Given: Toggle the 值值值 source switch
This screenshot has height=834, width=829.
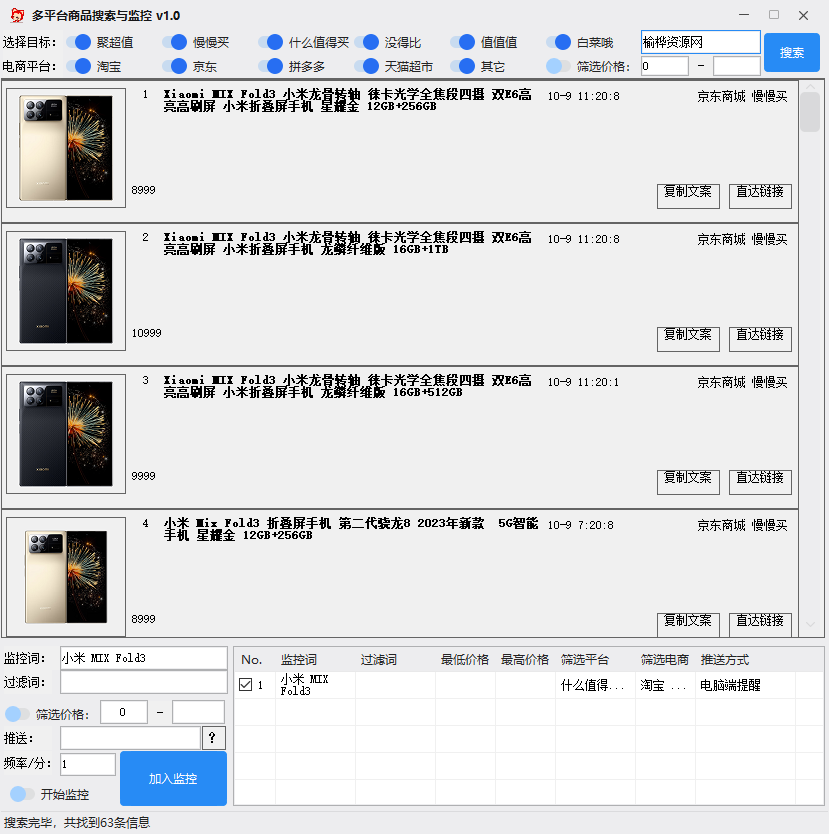Looking at the screenshot, I should coord(463,42).
